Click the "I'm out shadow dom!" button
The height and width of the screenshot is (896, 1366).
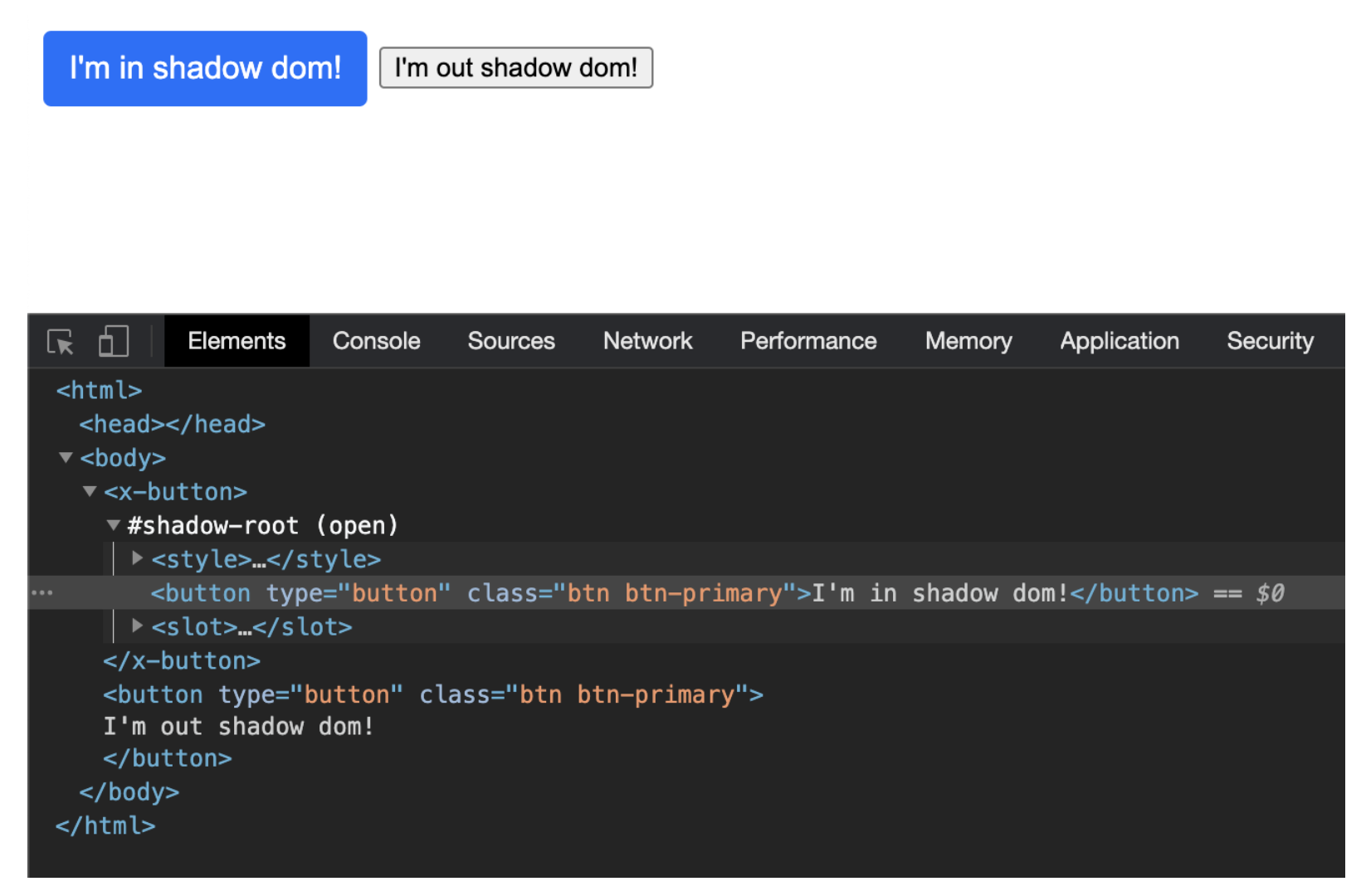click(516, 67)
